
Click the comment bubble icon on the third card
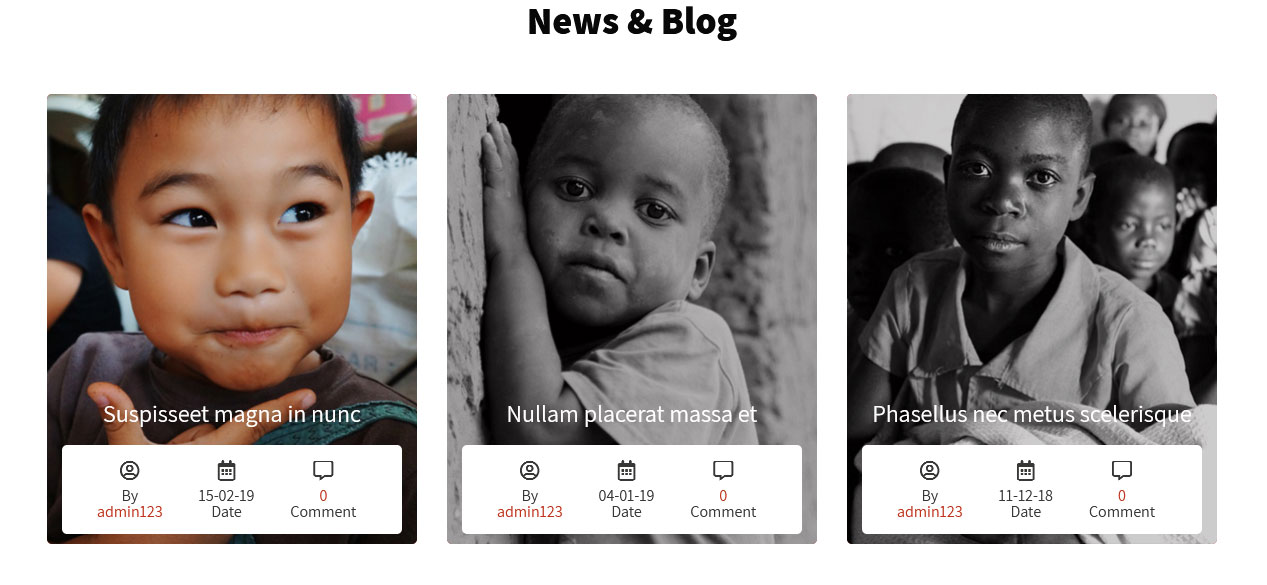point(1122,470)
